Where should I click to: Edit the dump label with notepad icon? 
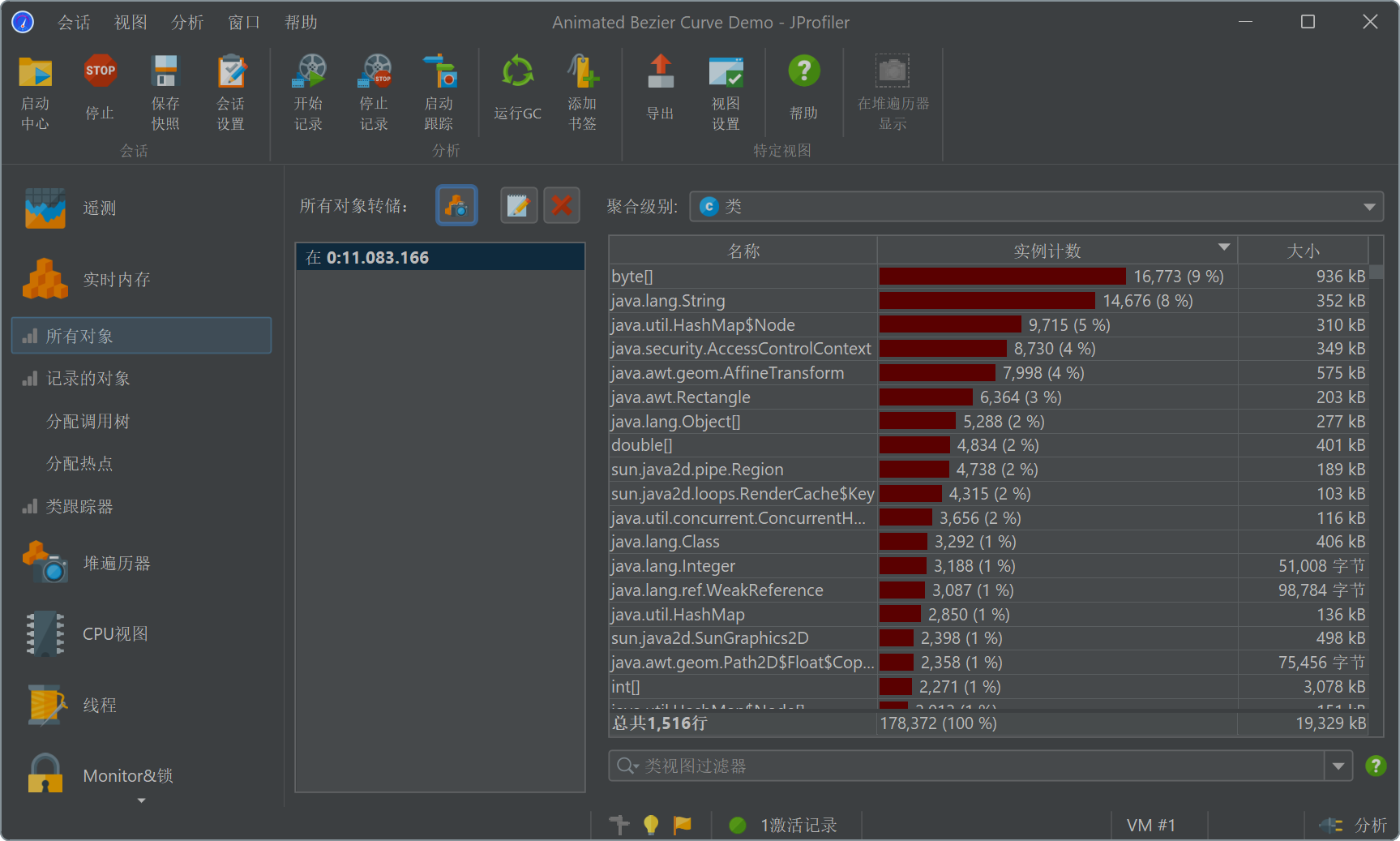point(519,205)
